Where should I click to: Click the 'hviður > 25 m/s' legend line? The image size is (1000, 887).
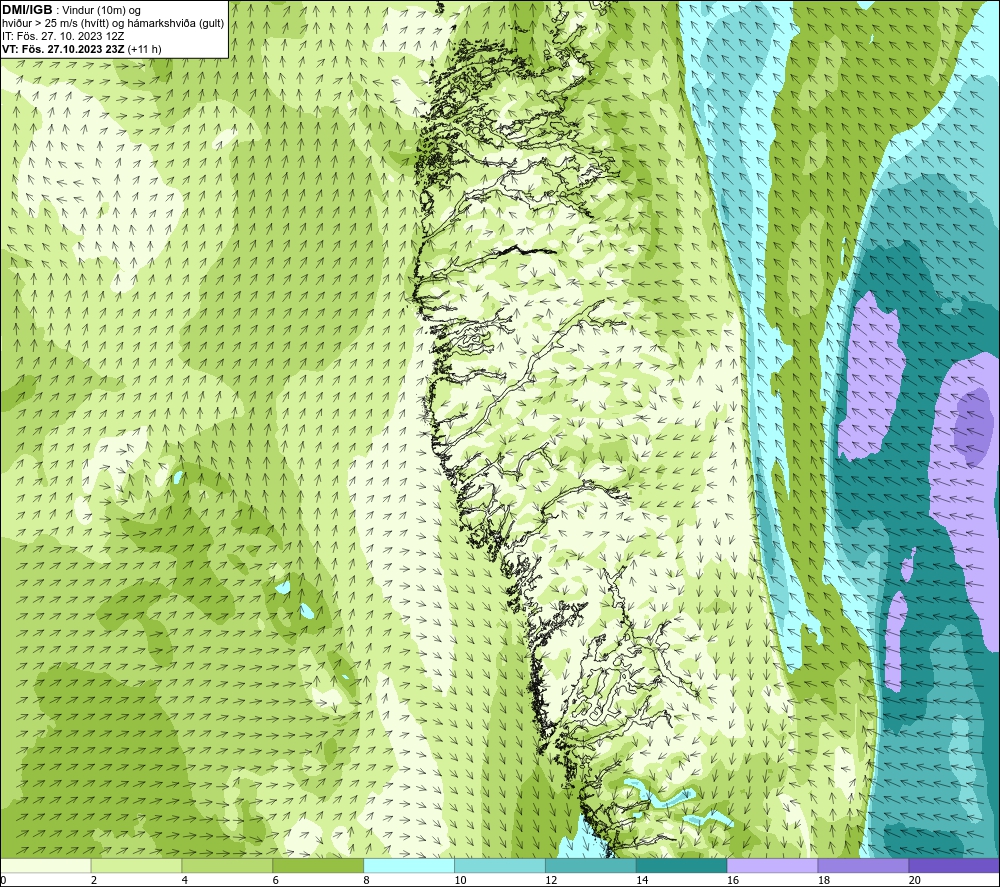[x=113, y=24]
